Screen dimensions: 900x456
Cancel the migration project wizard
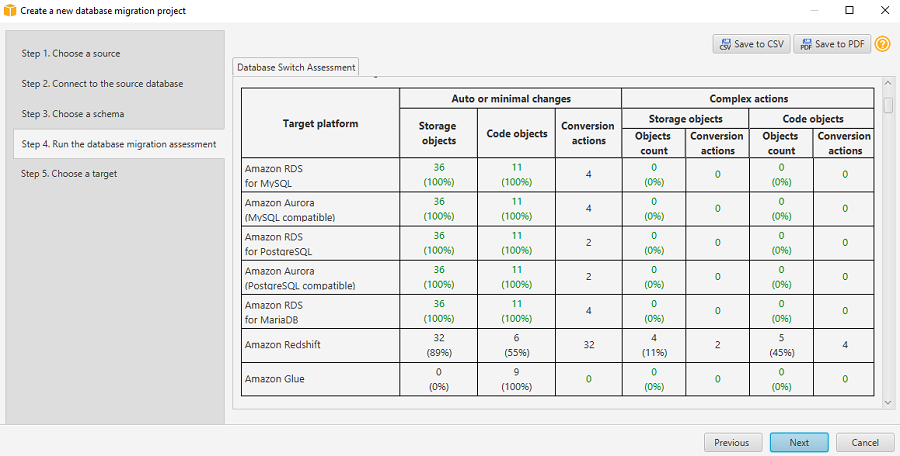pyautogui.click(x=865, y=442)
